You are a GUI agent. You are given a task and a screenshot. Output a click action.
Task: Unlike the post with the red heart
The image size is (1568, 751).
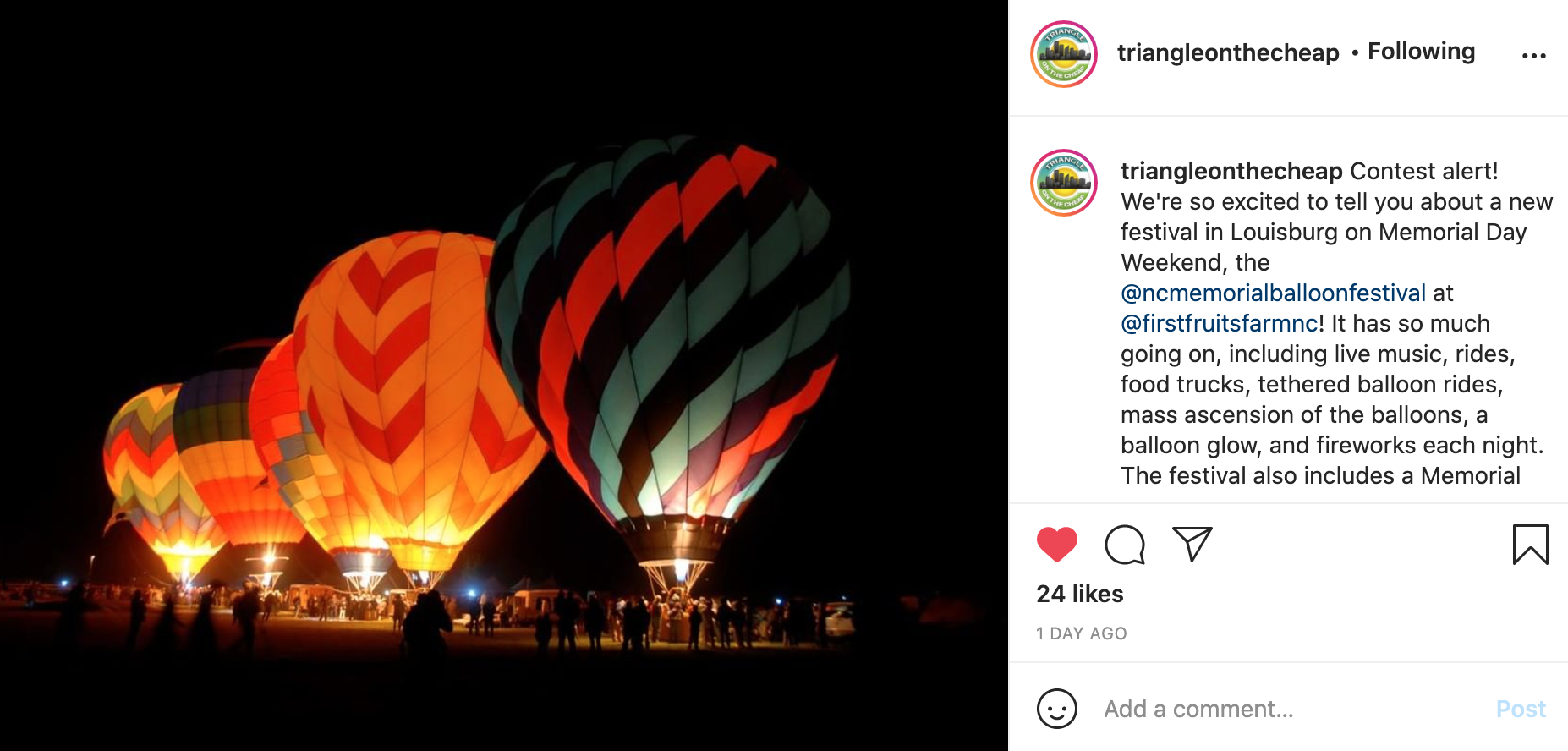point(1056,545)
